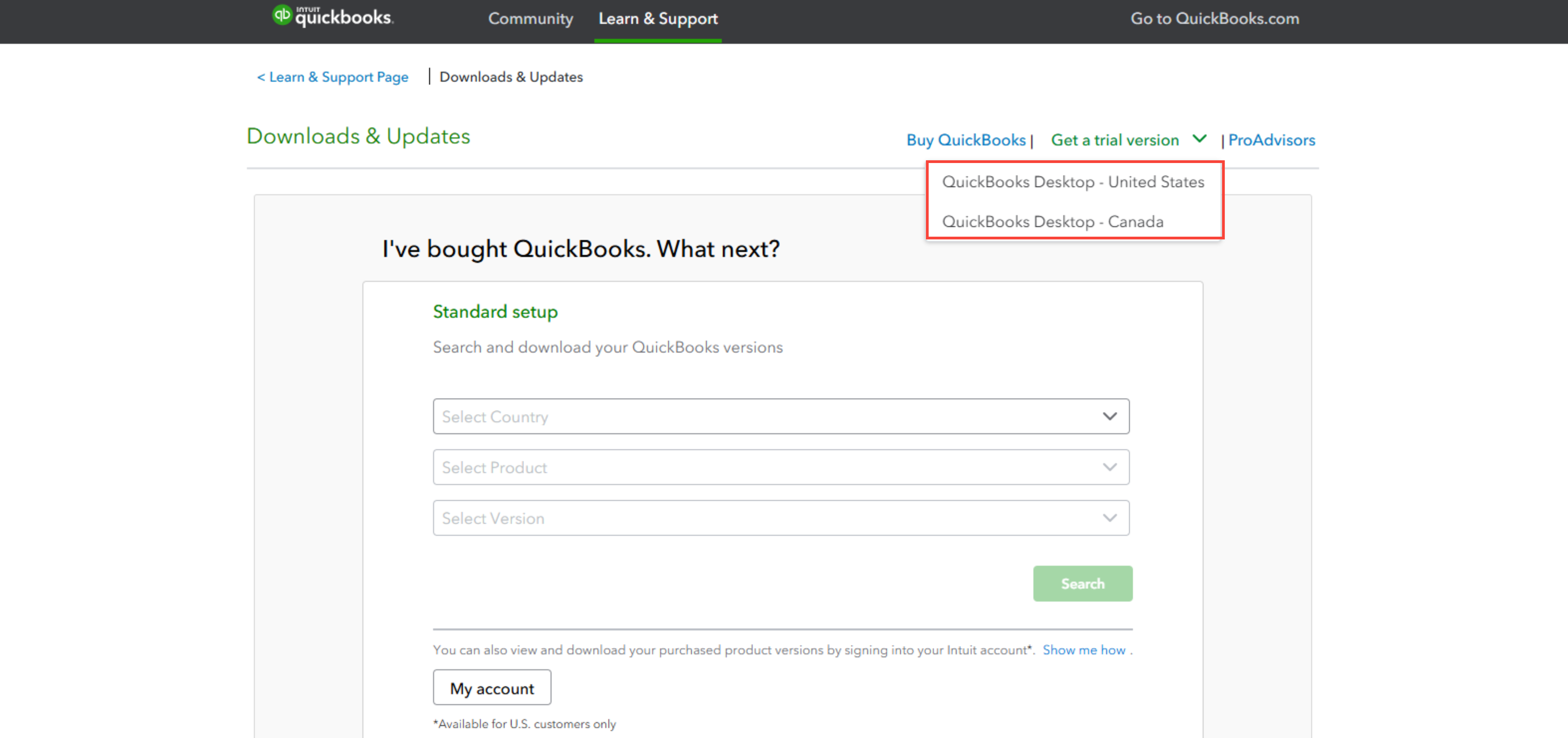Viewport: 1568px width, 738px height.
Task: Visit the ProAdvisors link
Action: point(1271,140)
